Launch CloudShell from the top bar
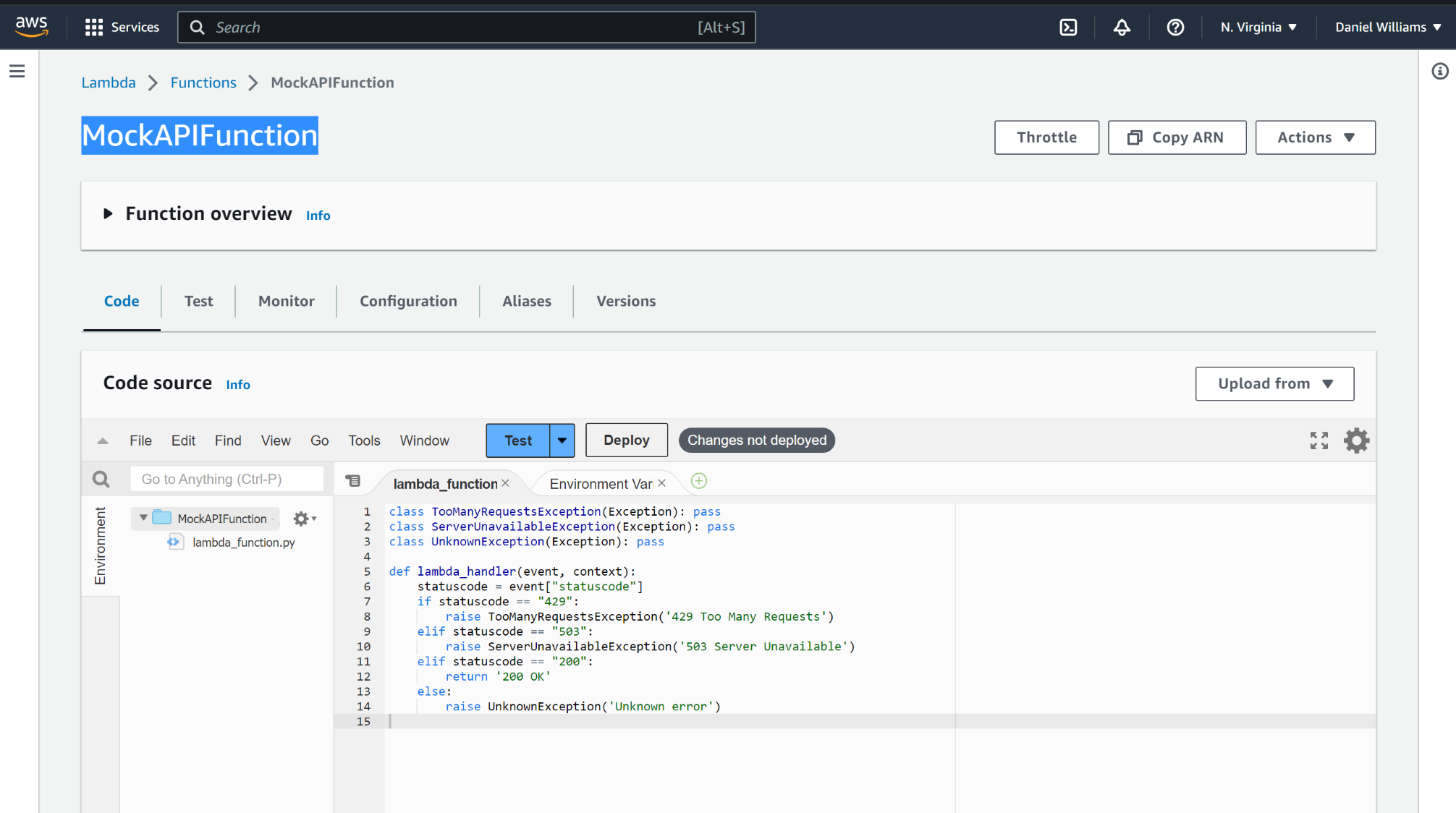The width and height of the screenshot is (1456, 813). point(1068,27)
